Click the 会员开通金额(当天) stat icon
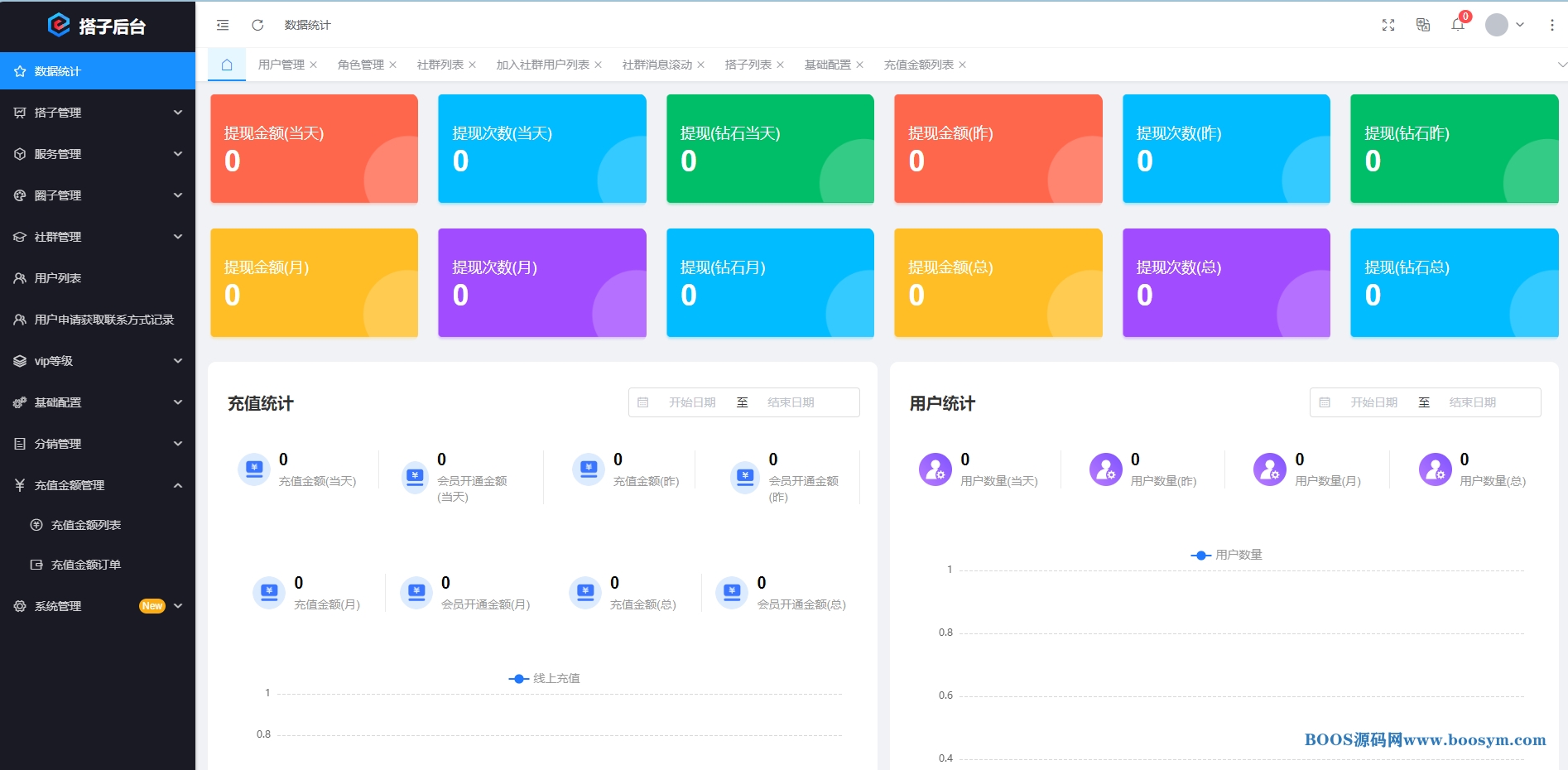 [415, 478]
